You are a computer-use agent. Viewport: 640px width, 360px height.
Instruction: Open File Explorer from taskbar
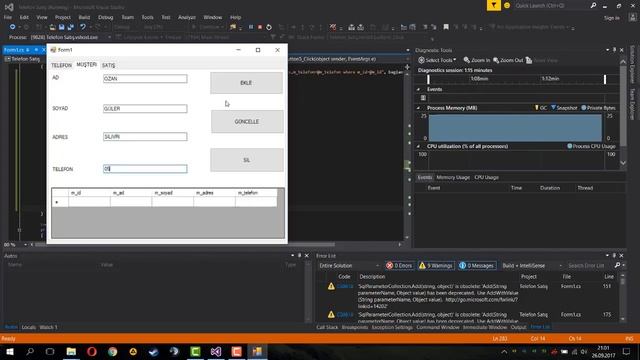click(x=71, y=351)
